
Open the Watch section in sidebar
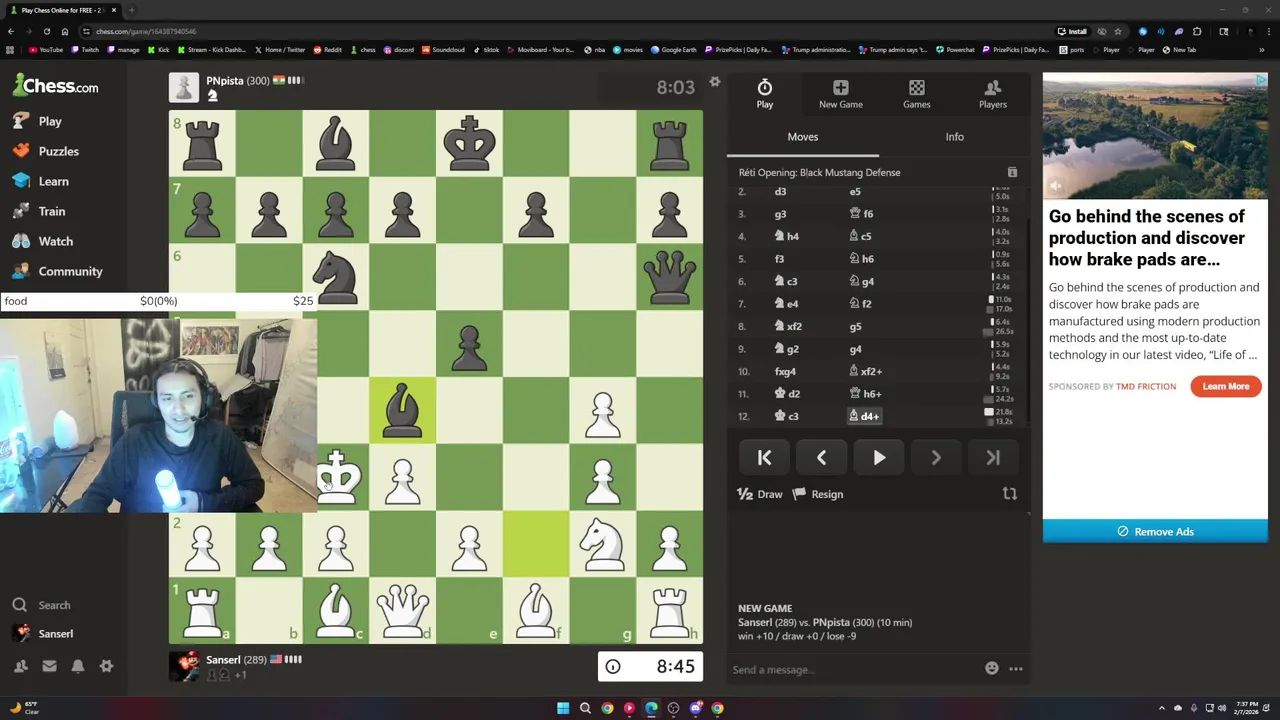(43, 241)
